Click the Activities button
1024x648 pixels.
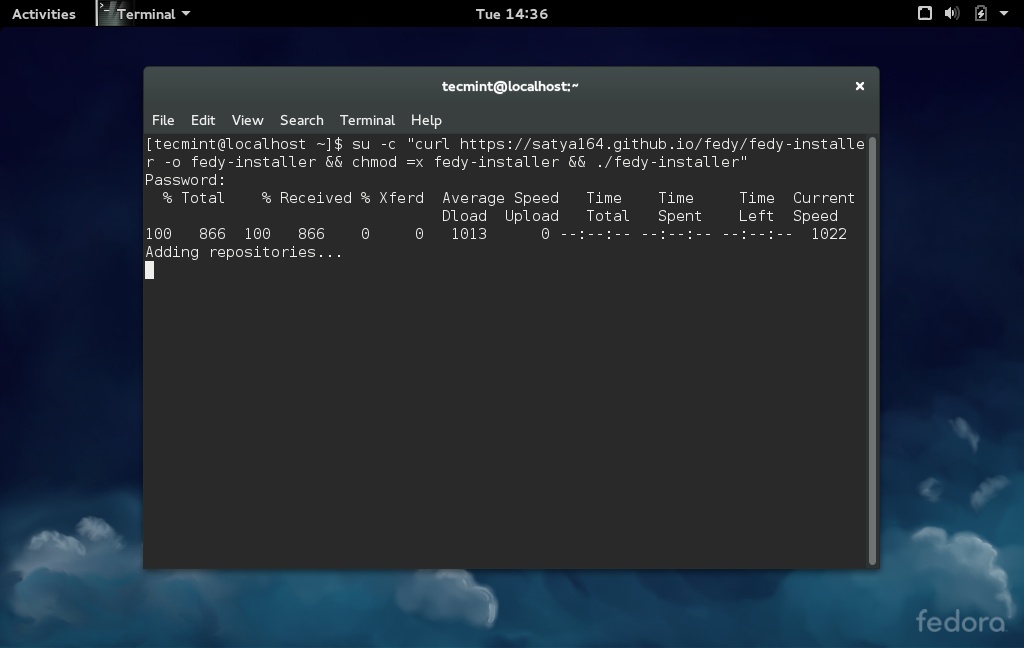click(x=43, y=14)
